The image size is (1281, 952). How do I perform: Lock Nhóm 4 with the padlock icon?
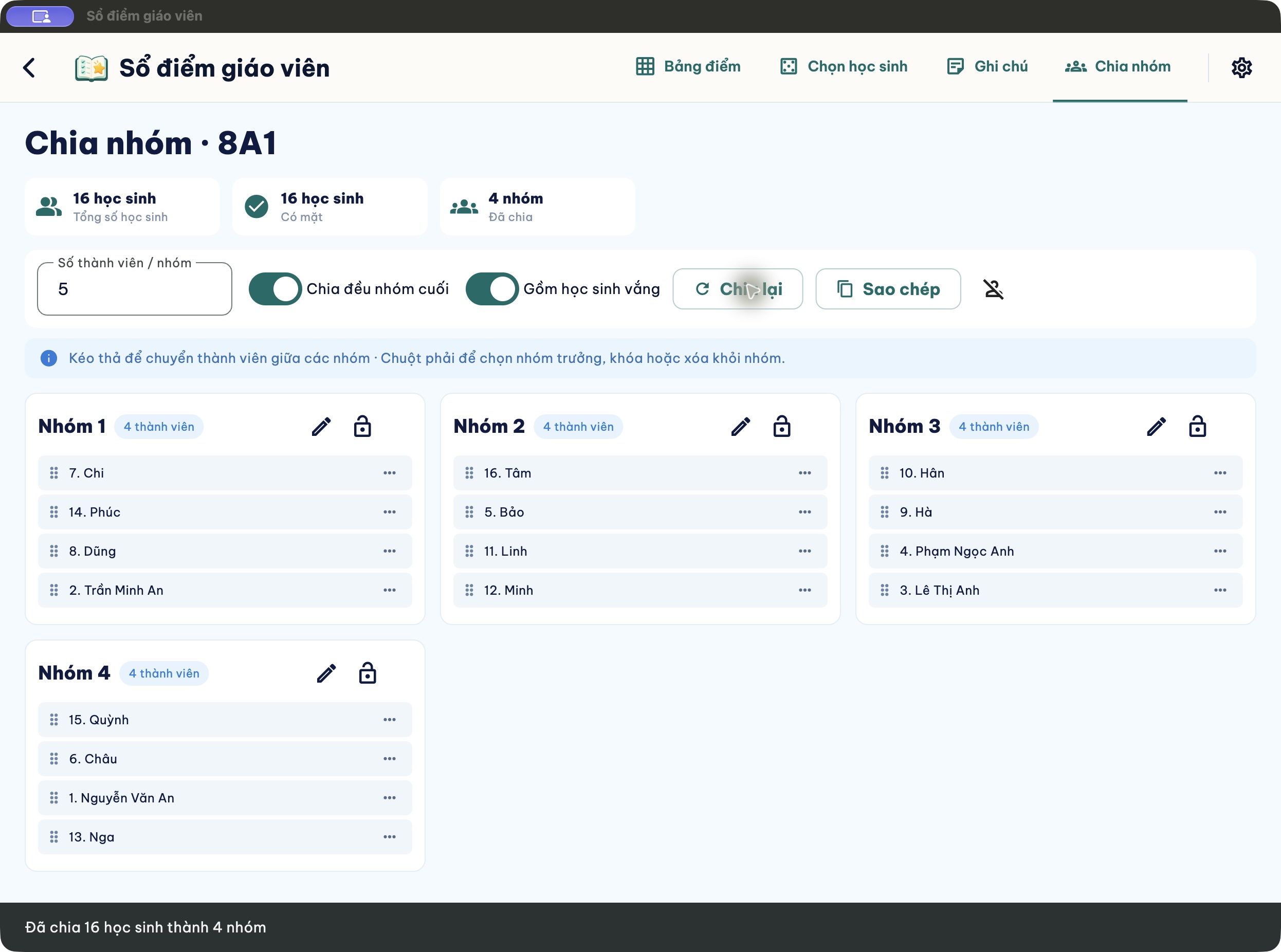368,673
